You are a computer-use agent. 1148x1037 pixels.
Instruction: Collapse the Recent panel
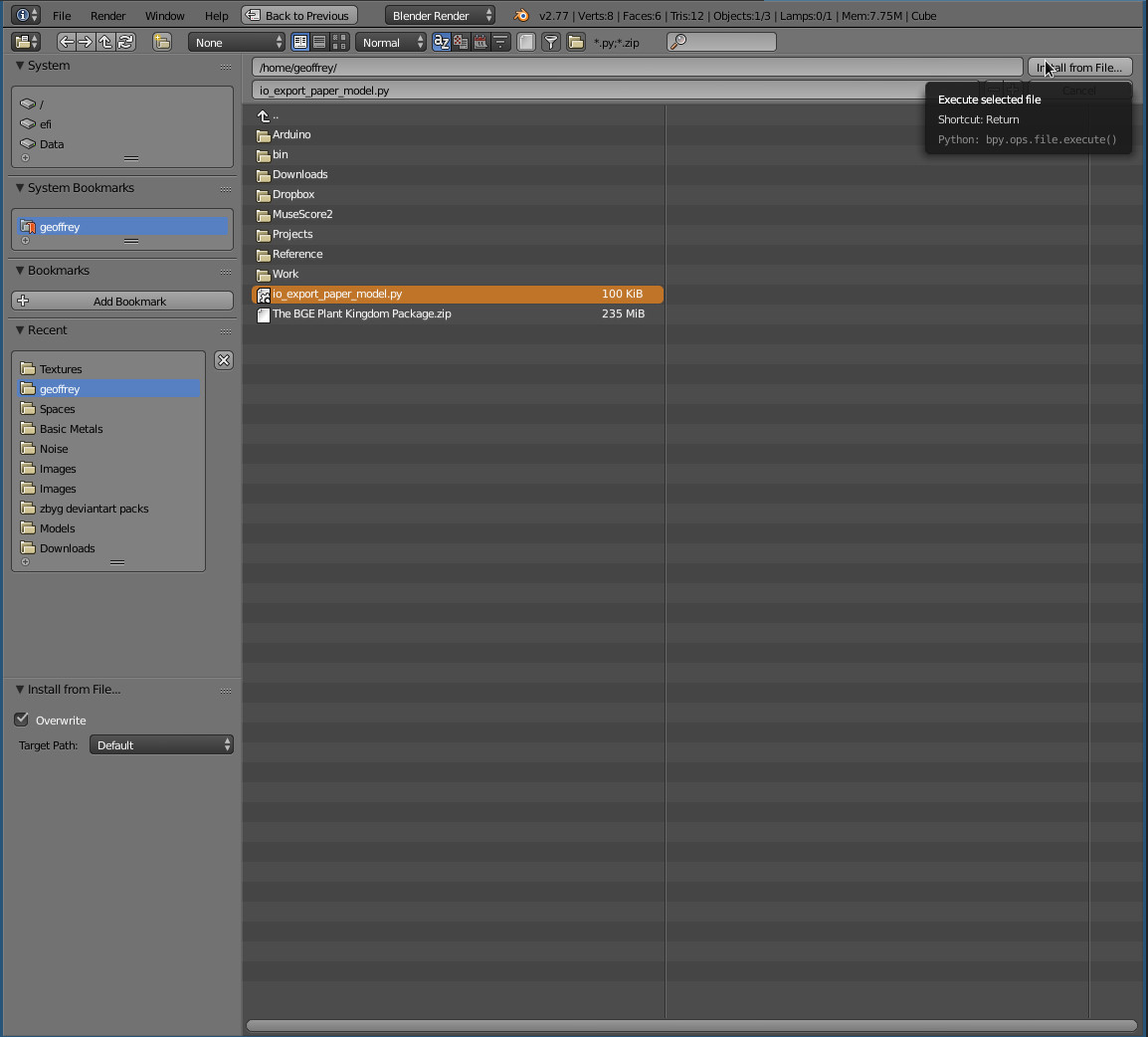pos(20,329)
